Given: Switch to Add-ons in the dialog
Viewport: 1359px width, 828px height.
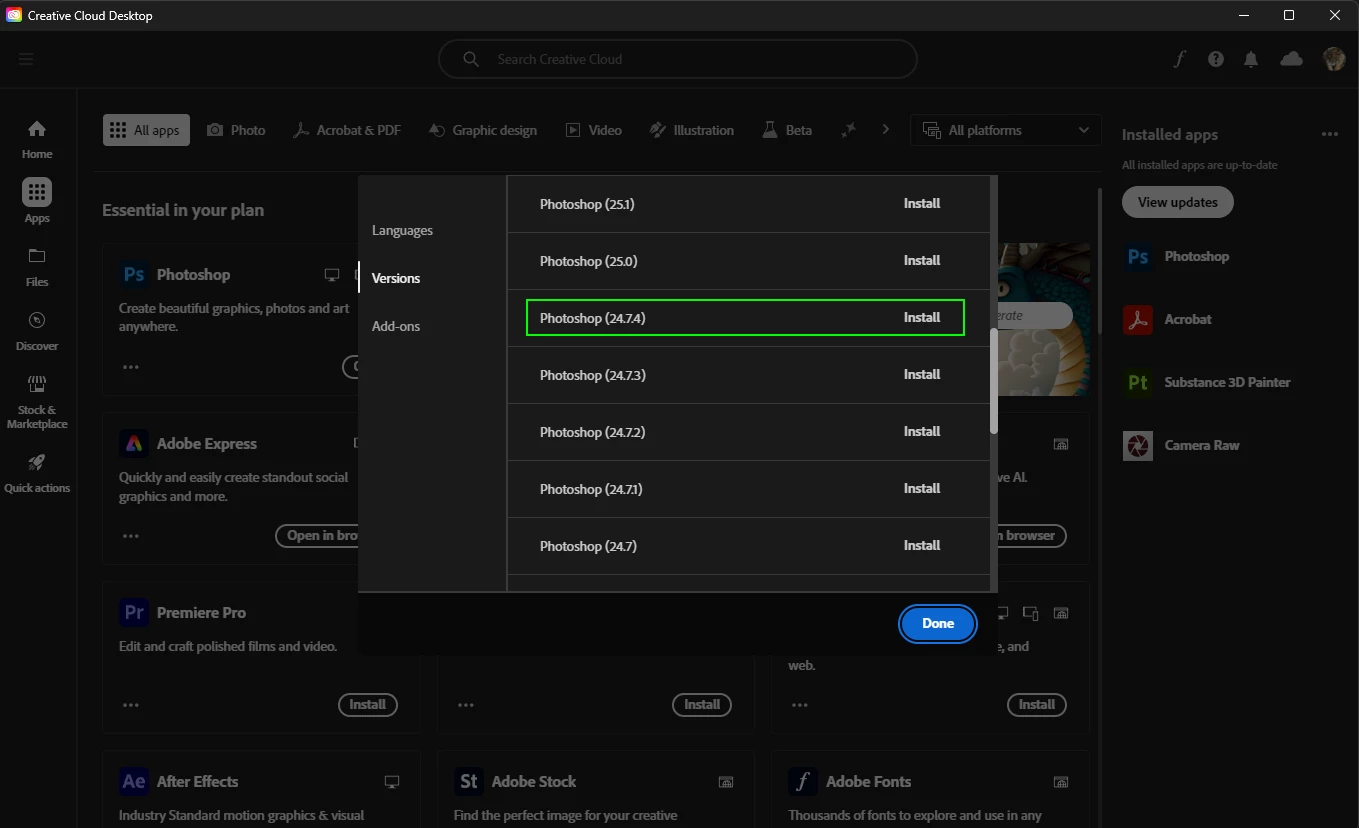Looking at the screenshot, I should [x=396, y=326].
